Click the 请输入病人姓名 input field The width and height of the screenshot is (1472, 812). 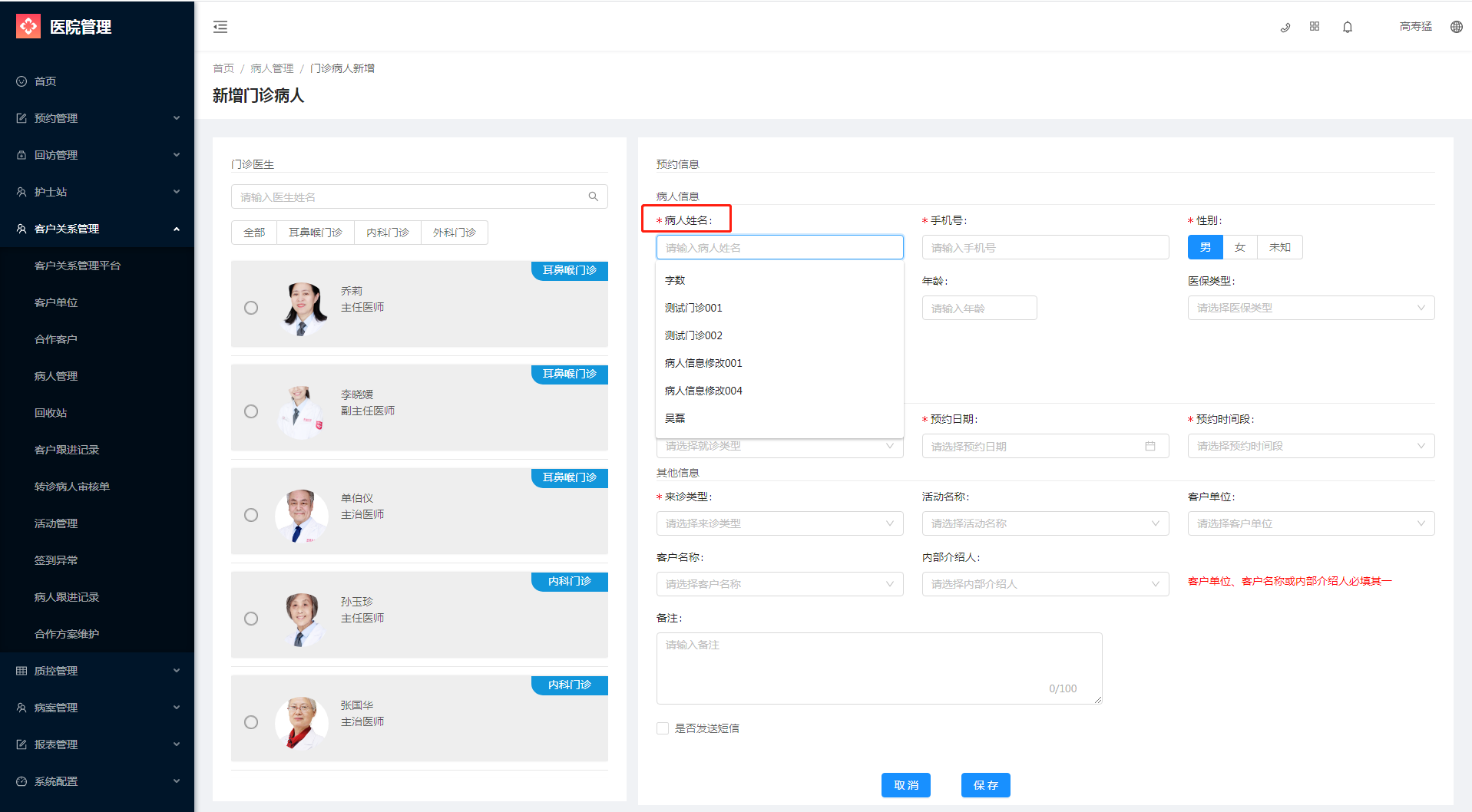pos(780,247)
